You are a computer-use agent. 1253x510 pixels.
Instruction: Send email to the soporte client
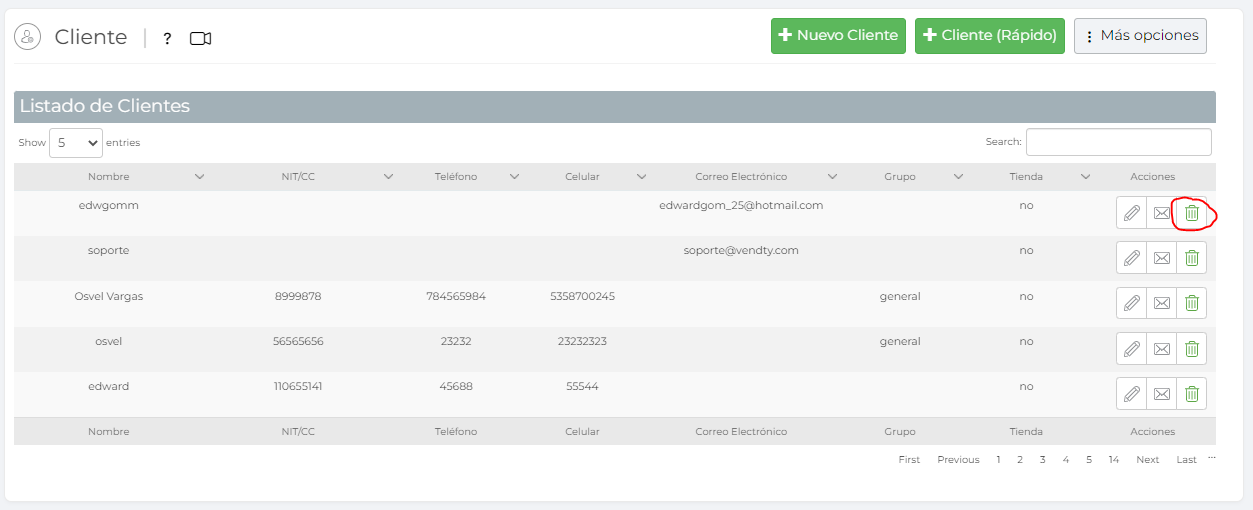click(x=1161, y=258)
